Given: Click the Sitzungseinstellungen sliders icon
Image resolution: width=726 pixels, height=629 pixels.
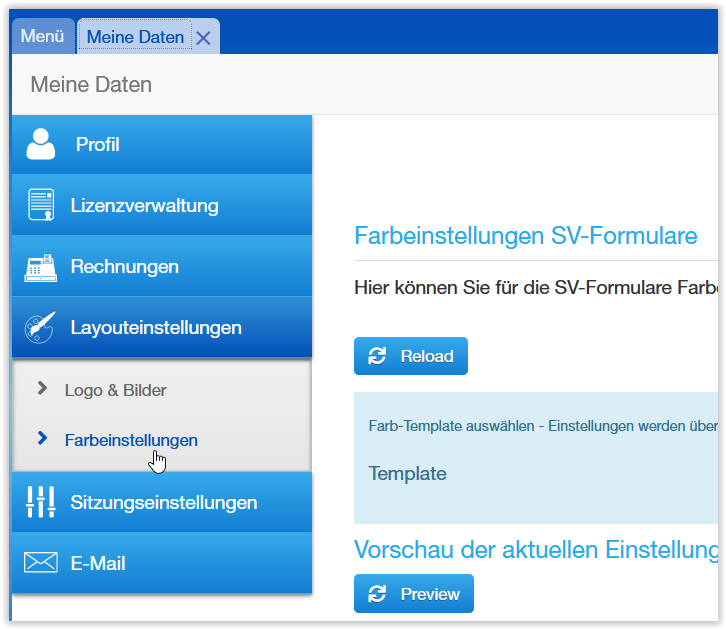Looking at the screenshot, I should pyautogui.click(x=41, y=502).
